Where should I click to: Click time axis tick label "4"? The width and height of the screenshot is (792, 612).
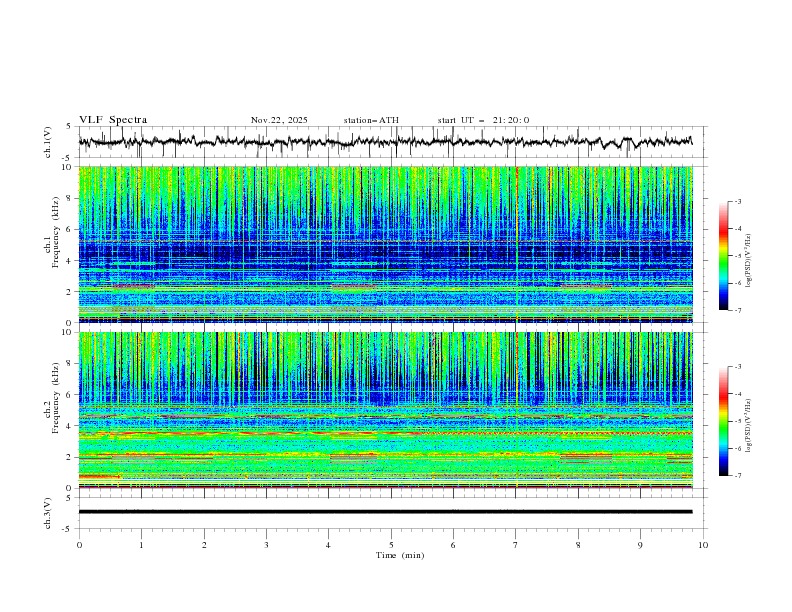(x=329, y=545)
